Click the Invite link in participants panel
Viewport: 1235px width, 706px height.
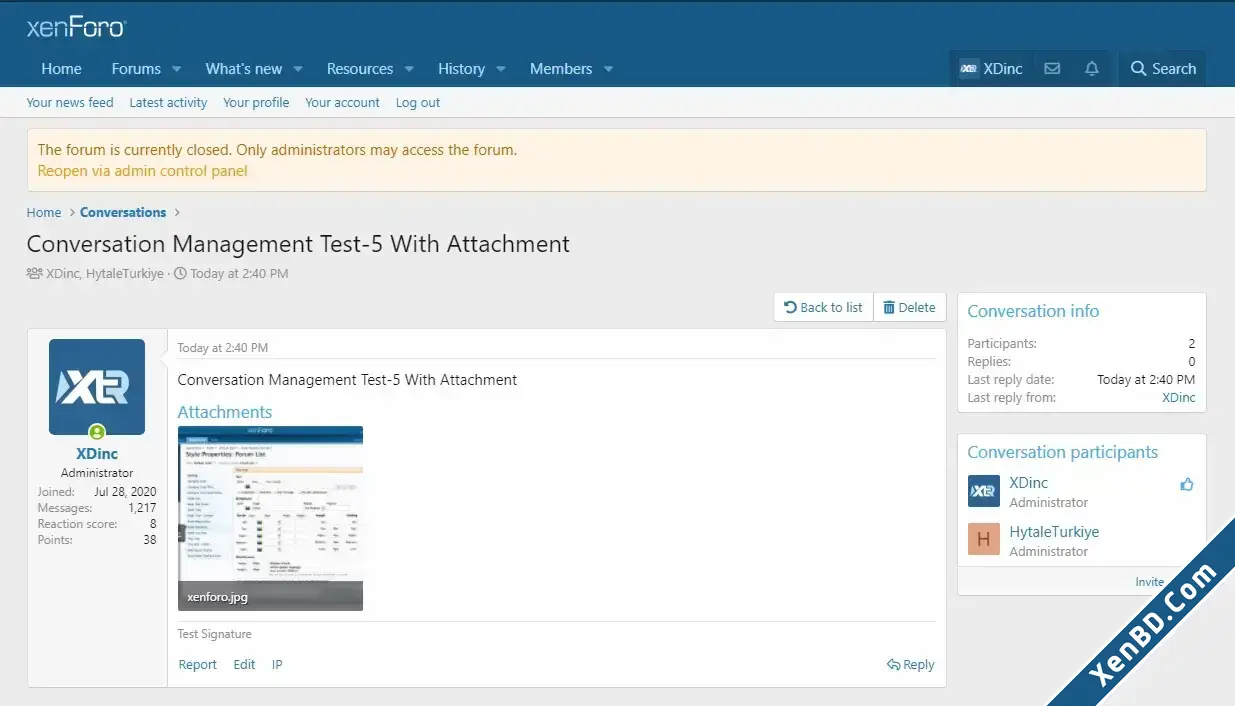1150,582
